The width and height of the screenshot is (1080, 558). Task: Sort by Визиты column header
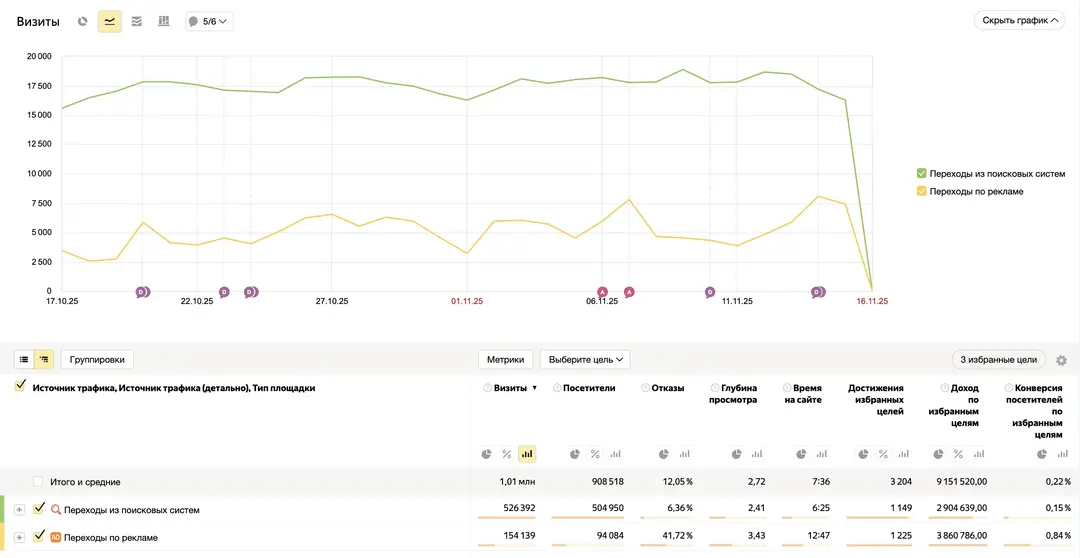pos(510,388)
